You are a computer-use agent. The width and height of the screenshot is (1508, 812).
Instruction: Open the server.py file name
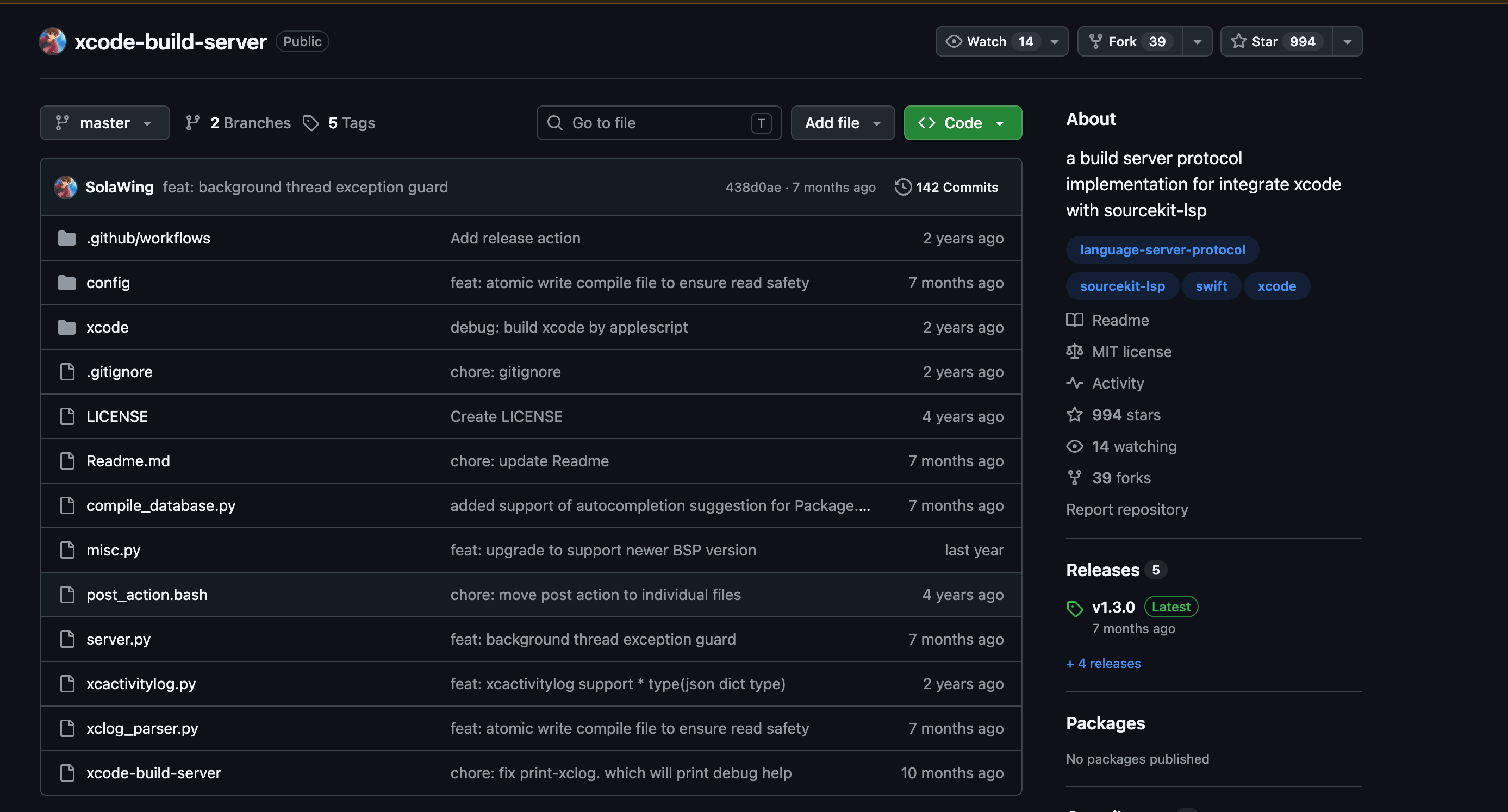pyautogui.click(x=119, y=639)
